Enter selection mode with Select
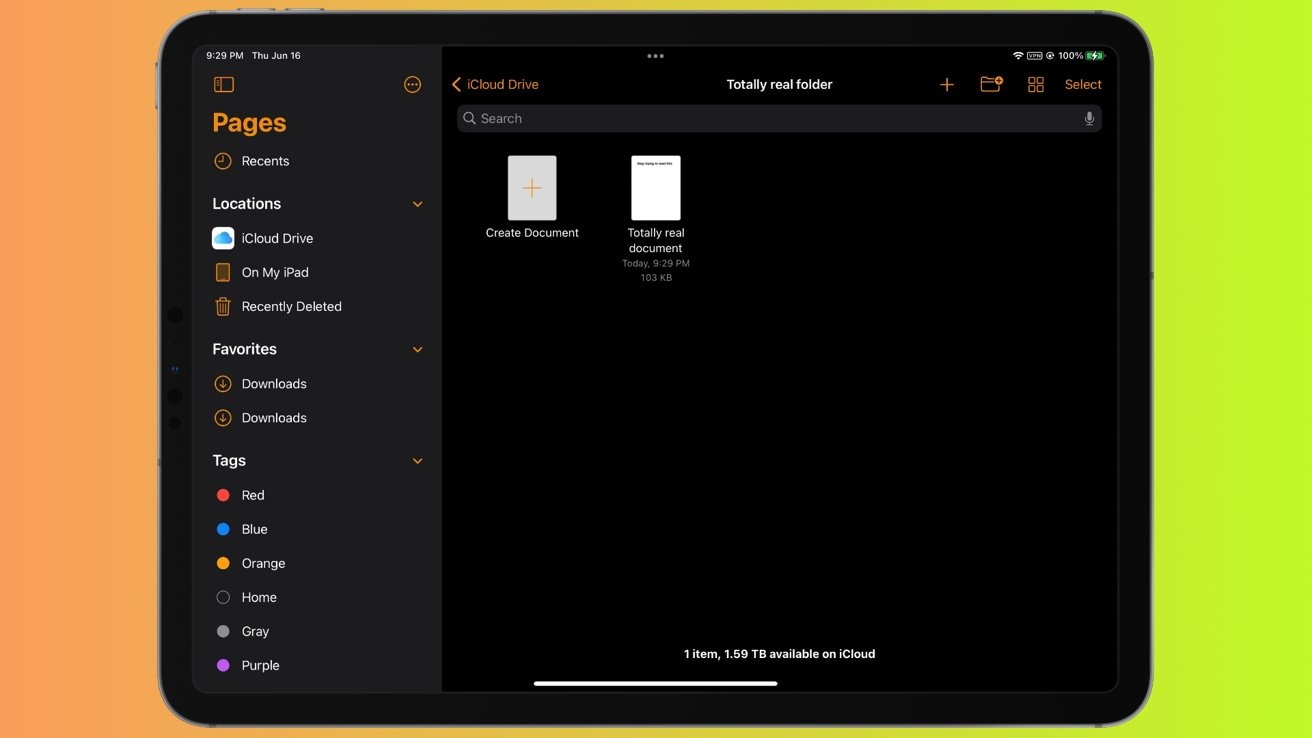 tap(1082, 84)
